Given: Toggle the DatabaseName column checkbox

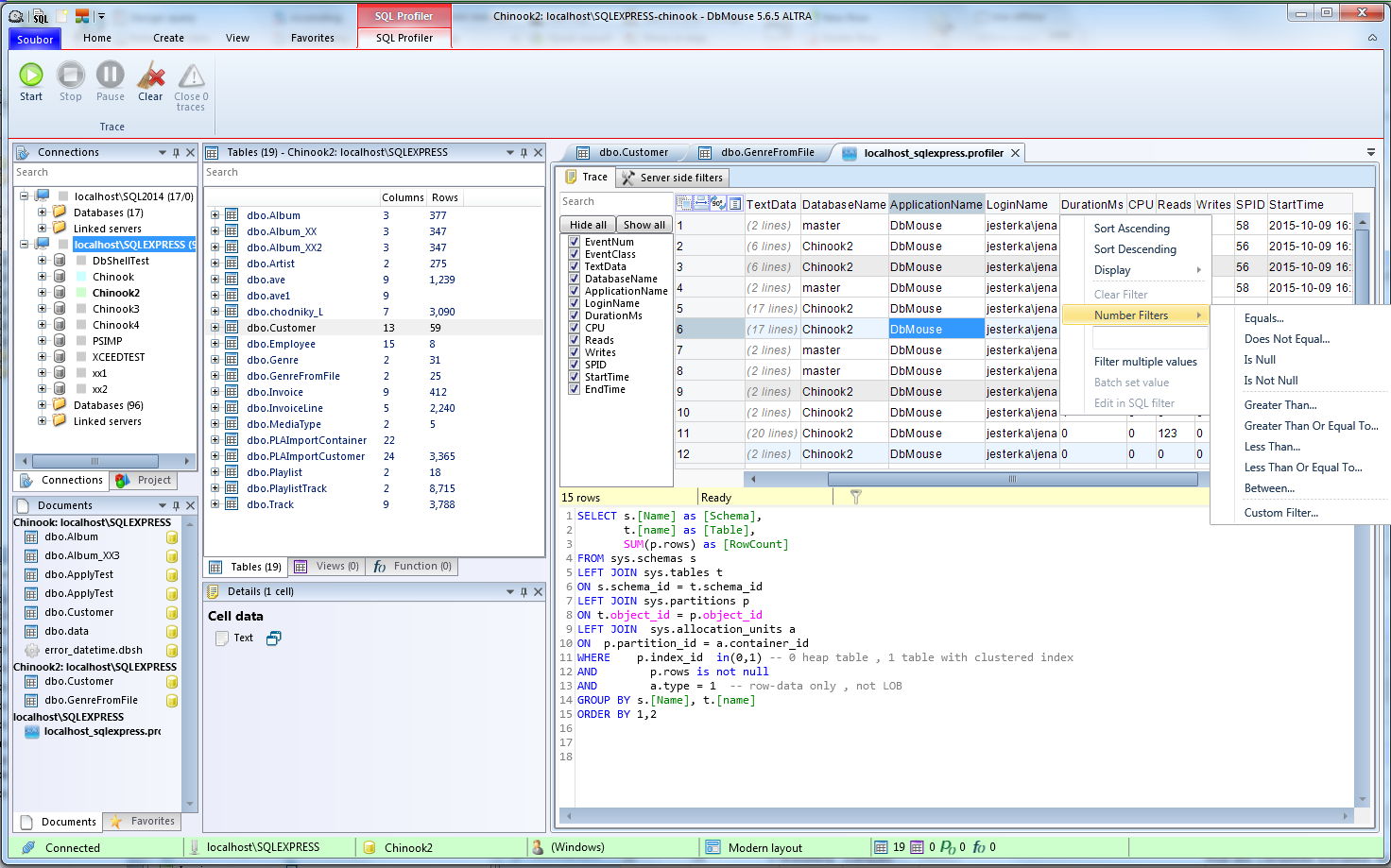Looking at the screenshot, I should pyautogui.click(x=575, y=279).
